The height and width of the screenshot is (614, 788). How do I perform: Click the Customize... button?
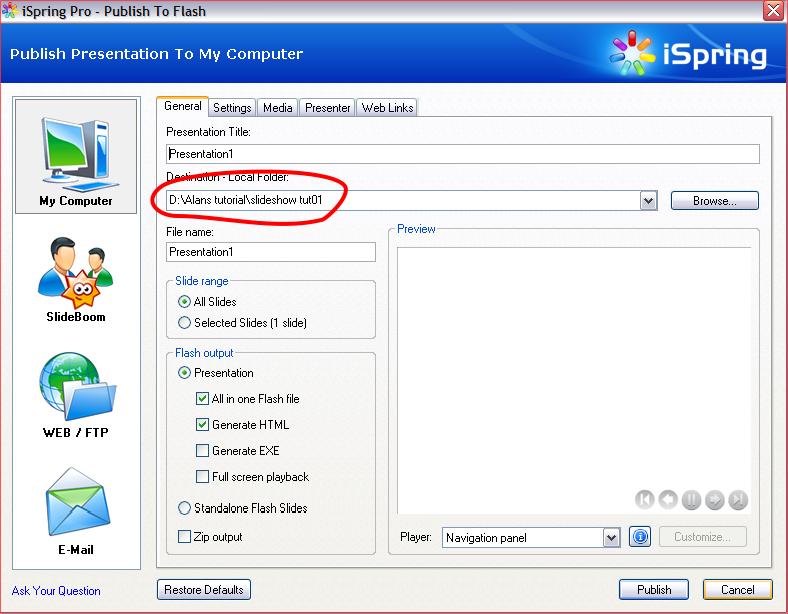click(x=703, y=537)
